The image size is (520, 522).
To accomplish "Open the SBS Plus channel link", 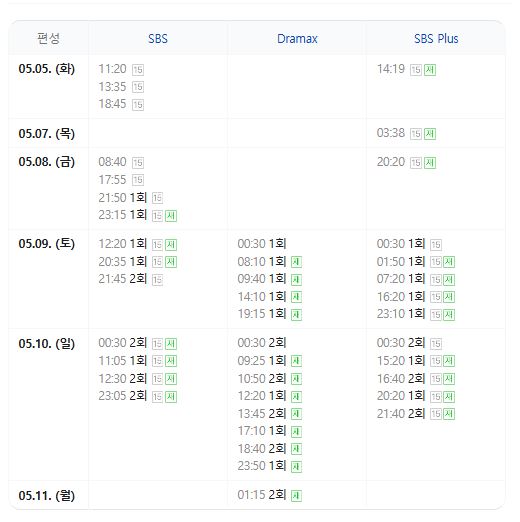I will (436, 39).
